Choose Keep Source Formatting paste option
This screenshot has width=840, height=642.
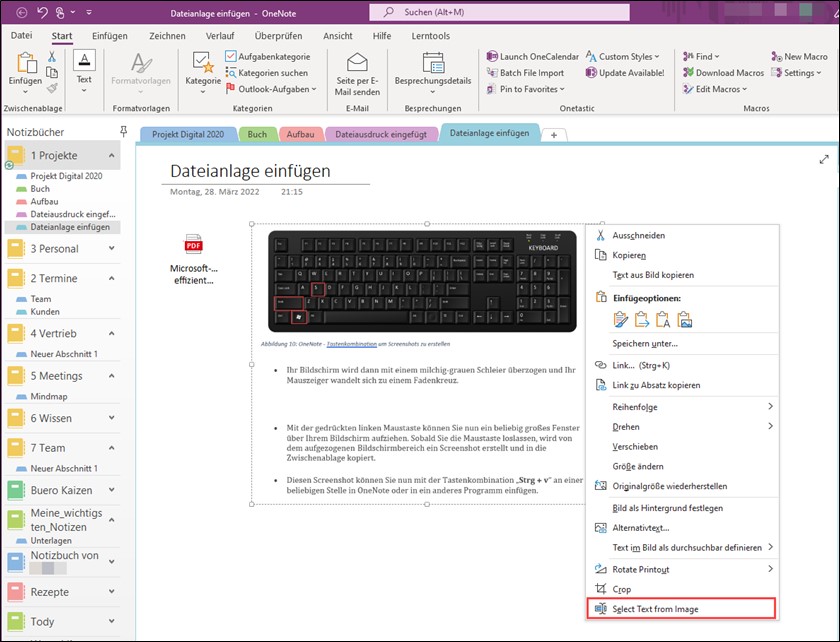tap(620, 319)
